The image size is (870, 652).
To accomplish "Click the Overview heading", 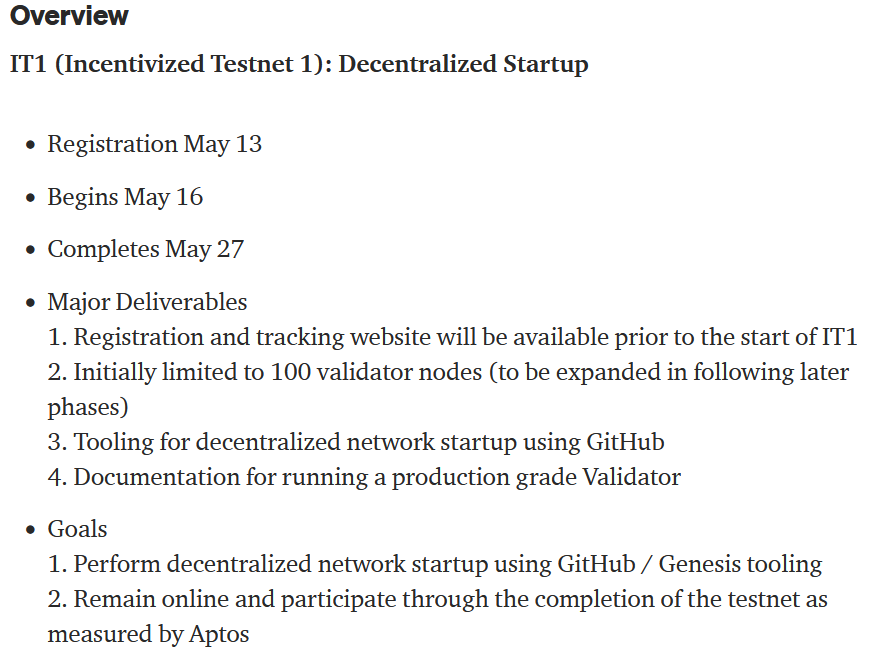I will [x=69, y=17].
